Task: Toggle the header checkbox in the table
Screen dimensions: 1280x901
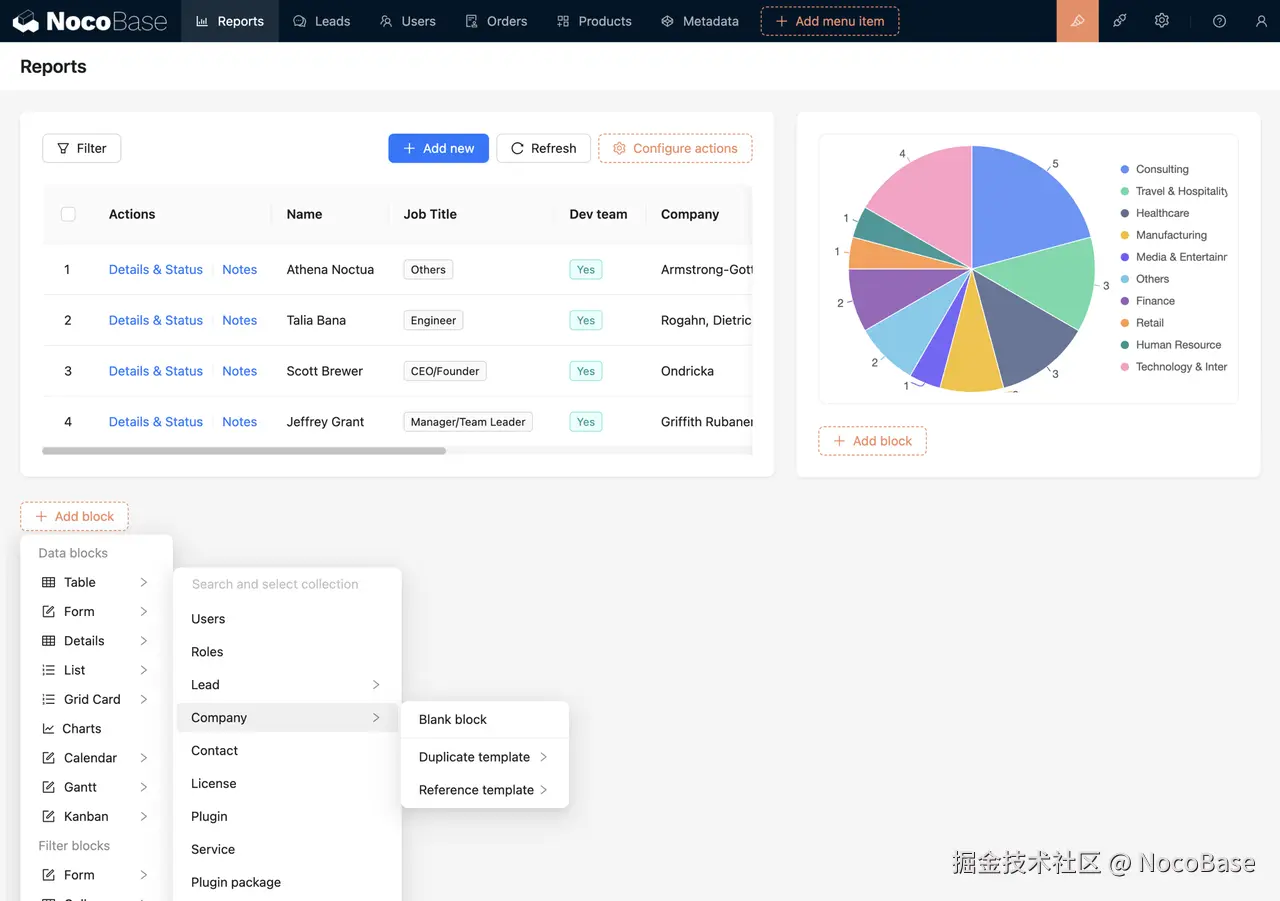Action: click(x=67, y=213)
